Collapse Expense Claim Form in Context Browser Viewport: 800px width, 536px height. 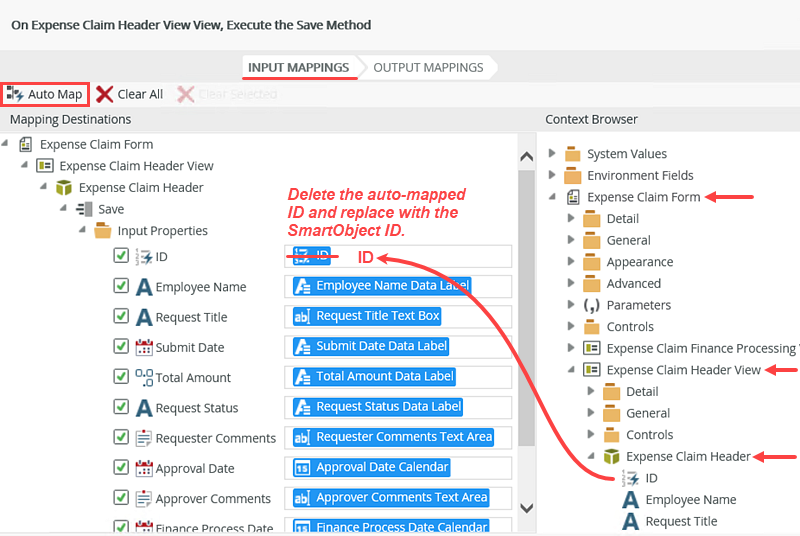point(553,196)
